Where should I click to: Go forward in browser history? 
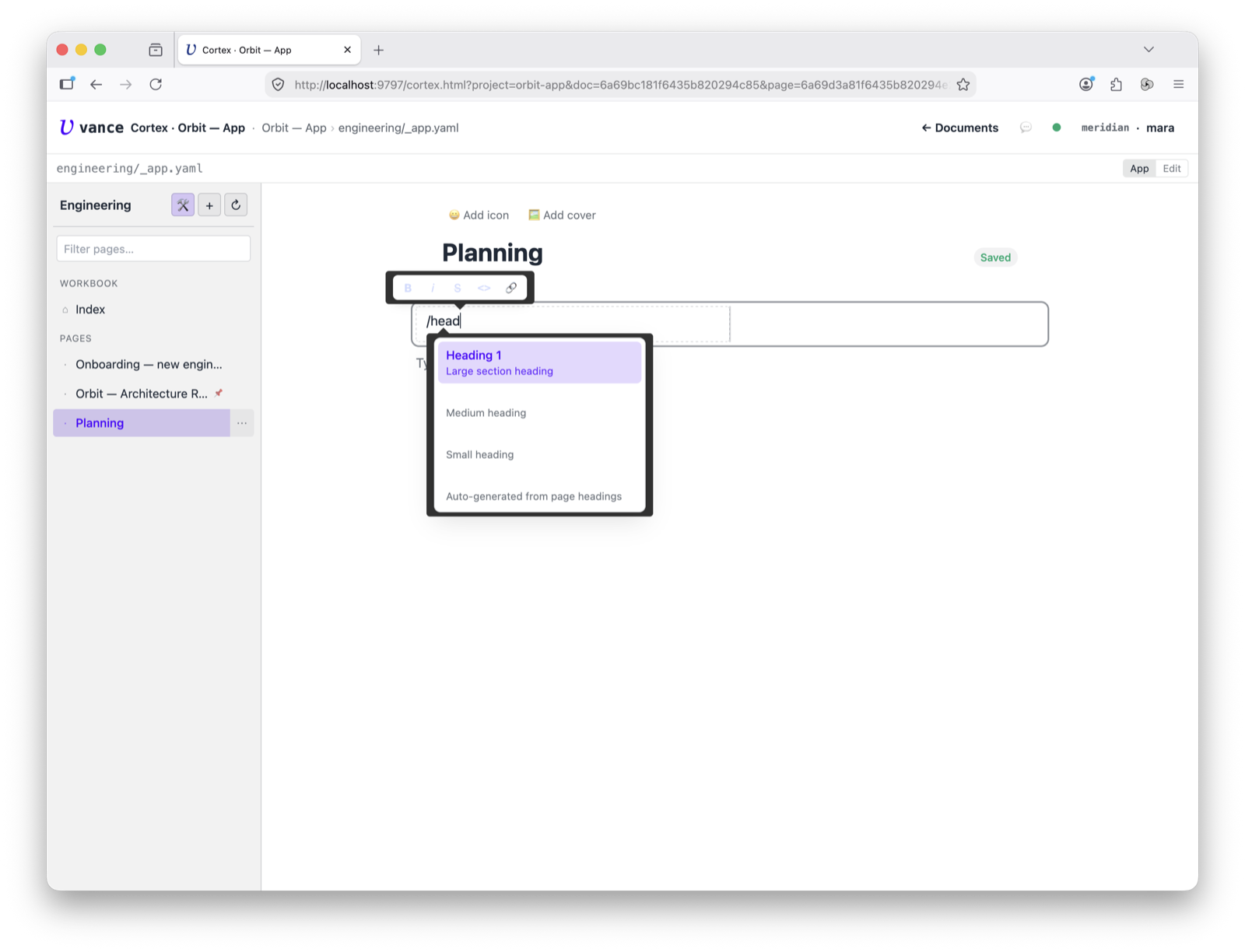tap(126, 84)
